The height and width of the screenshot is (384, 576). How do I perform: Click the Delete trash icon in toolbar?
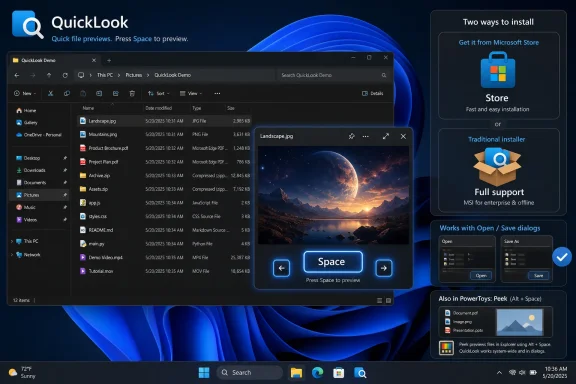(132, 93)
